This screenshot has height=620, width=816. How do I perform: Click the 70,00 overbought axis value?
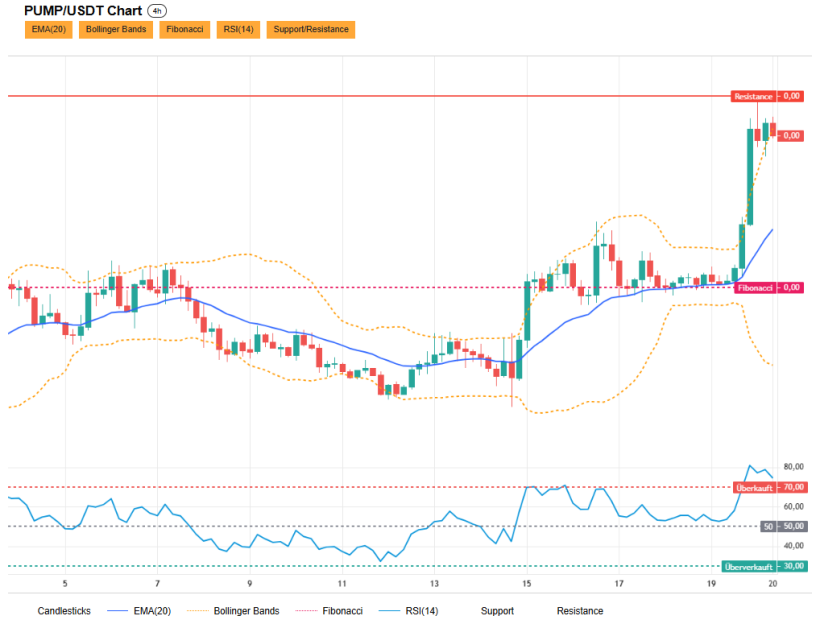click(x=793, y=487)
